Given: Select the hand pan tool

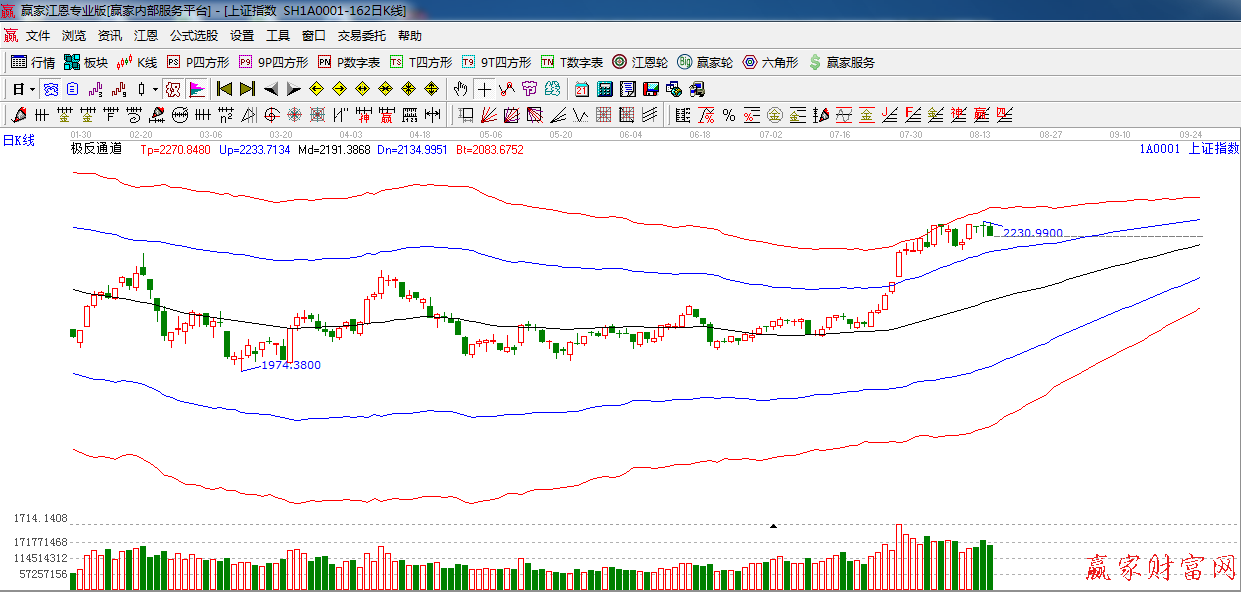Looking at the screenshot, I should [x=460, y=89].
